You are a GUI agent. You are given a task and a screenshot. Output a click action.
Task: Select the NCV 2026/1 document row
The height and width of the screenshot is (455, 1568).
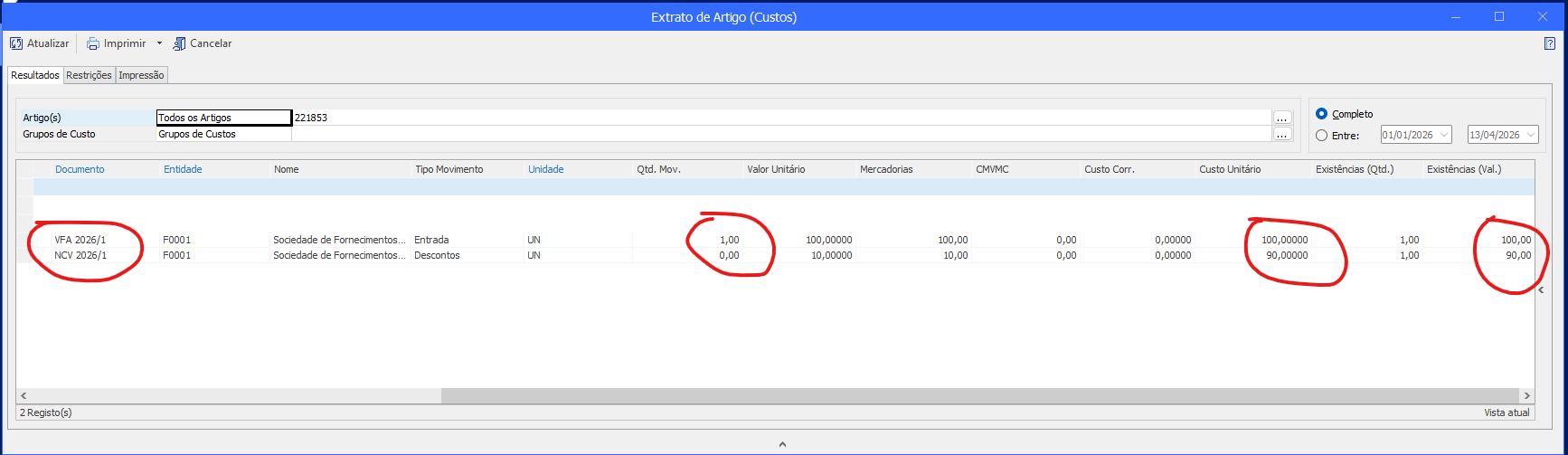coord(80,255)
